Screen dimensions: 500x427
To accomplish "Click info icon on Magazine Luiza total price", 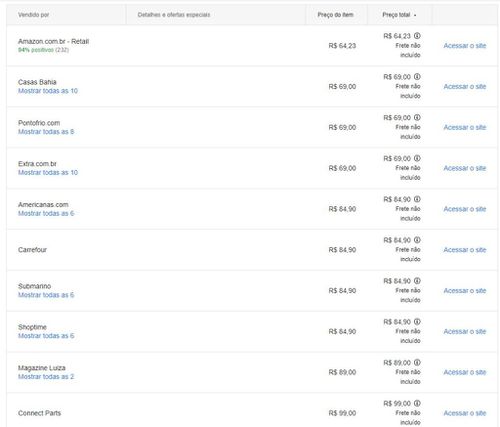I will (417, 362).
